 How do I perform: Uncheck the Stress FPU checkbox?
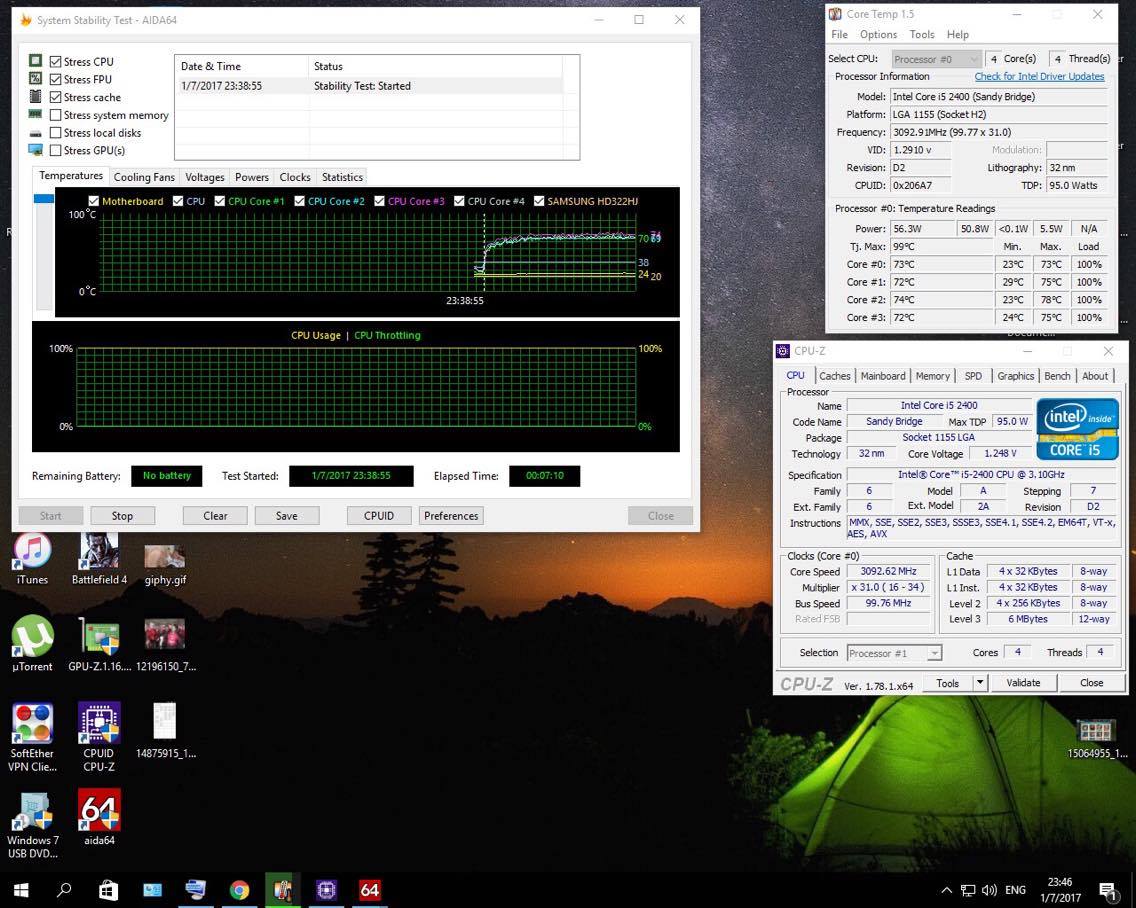56,80
